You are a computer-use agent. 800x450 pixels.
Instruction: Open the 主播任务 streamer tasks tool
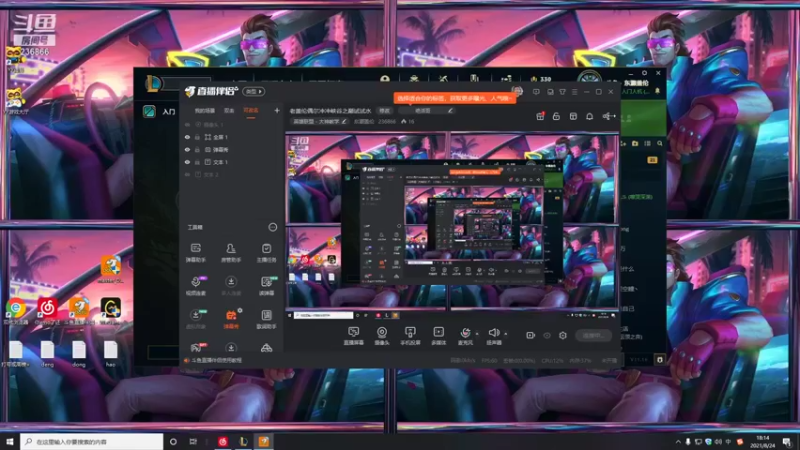(x=266, y=253)
